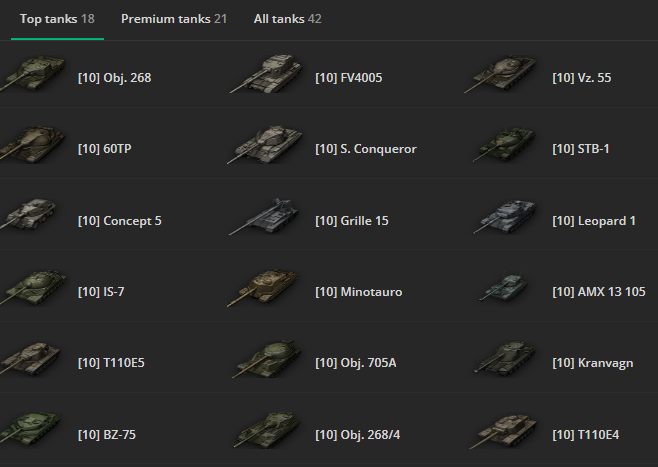The width and height of the screenshot is (658, 467).
Task: Click the T110E4 tank icon
Action: point(503,431)
